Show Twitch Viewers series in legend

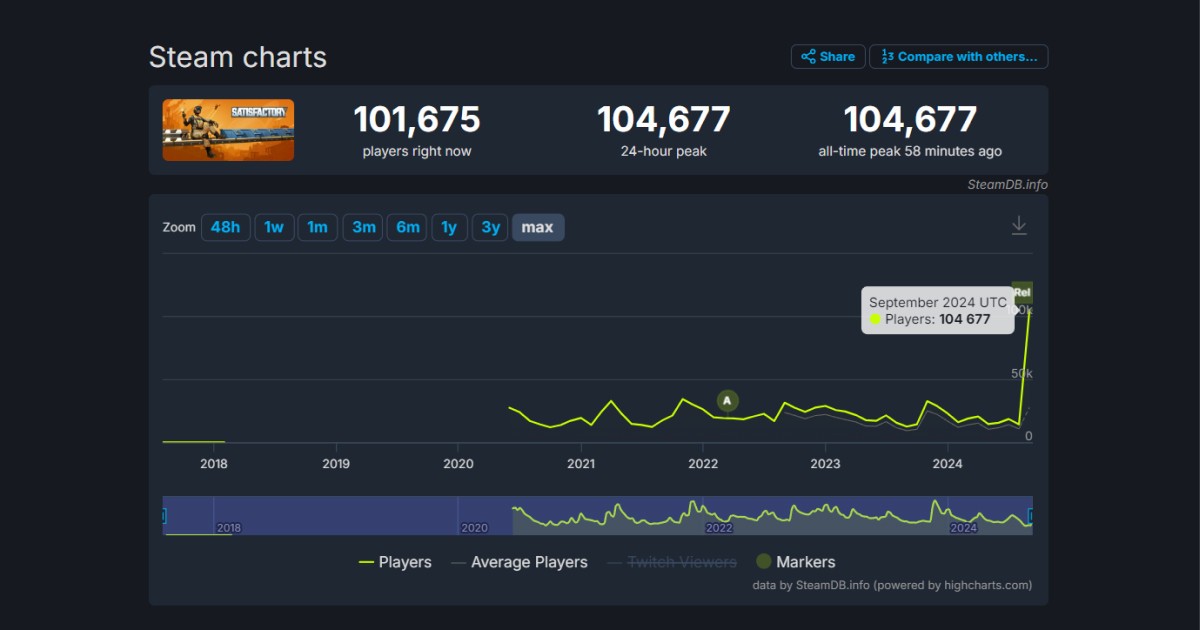672,563
